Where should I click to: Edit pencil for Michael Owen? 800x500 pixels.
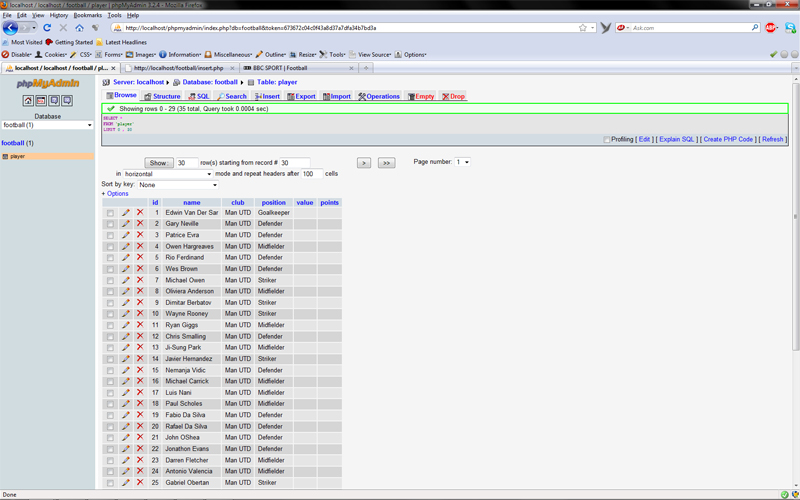(126, 280)
